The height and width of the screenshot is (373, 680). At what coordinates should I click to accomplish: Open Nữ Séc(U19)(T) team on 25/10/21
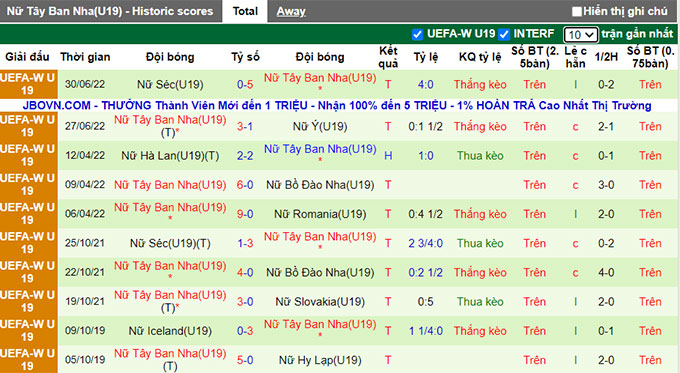(x=170, y=243)
